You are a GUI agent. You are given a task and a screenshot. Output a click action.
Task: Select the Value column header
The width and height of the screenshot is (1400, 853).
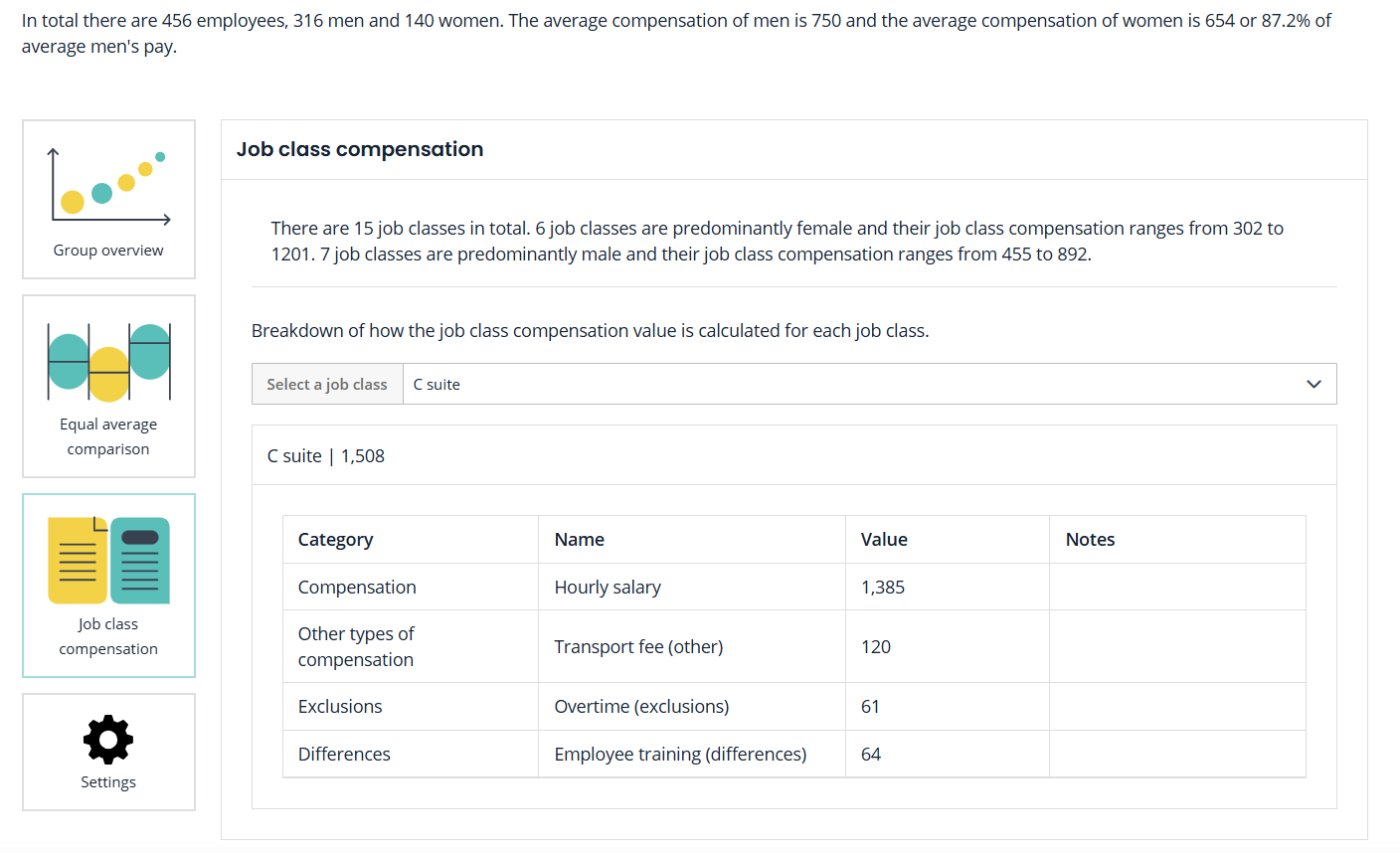tap(884, 540)
